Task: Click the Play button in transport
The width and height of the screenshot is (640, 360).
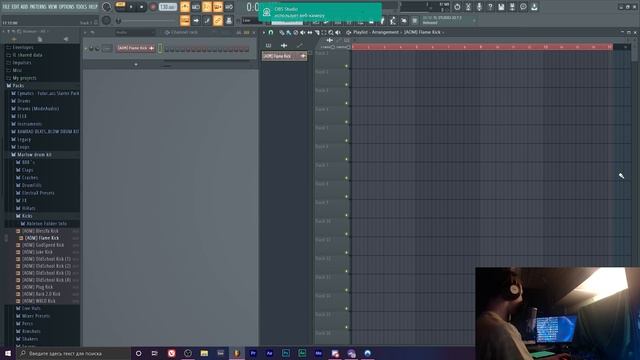Action: point(131,7)
